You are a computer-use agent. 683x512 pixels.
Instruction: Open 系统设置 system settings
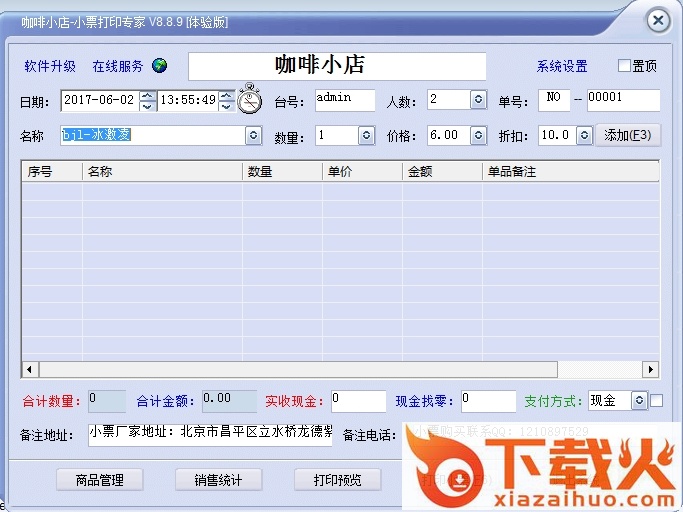click(x=562, y=66)
